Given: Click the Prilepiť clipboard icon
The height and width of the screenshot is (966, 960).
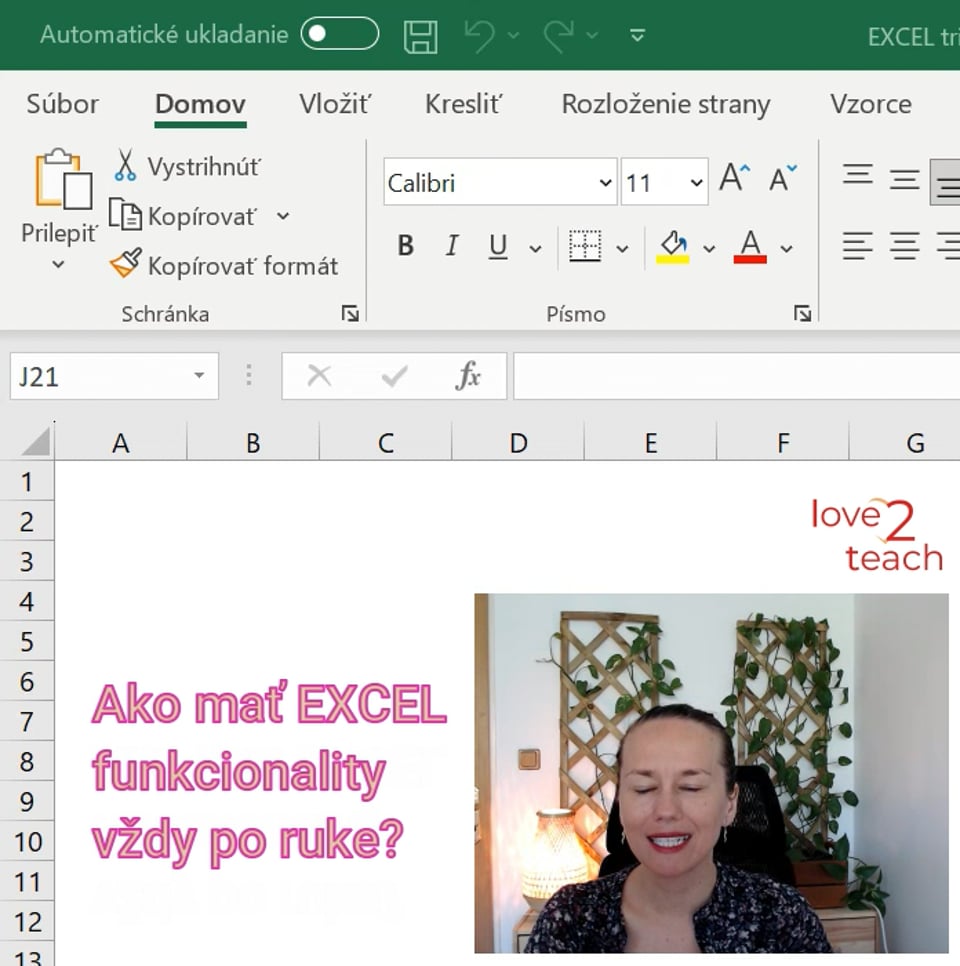Looking at the screenshot, I should [63, 179].
